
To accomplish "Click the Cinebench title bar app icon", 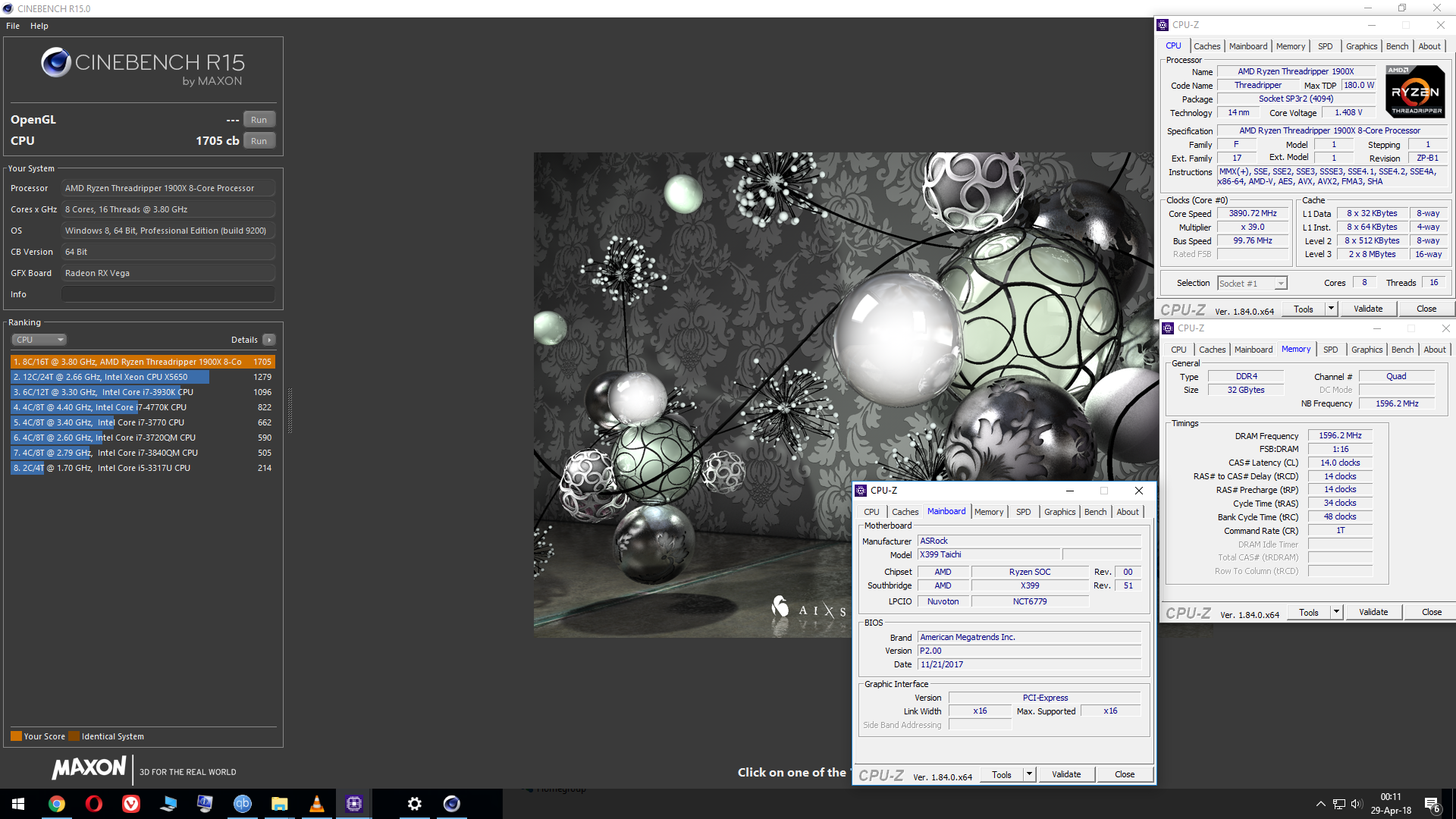I will [8, 8].
